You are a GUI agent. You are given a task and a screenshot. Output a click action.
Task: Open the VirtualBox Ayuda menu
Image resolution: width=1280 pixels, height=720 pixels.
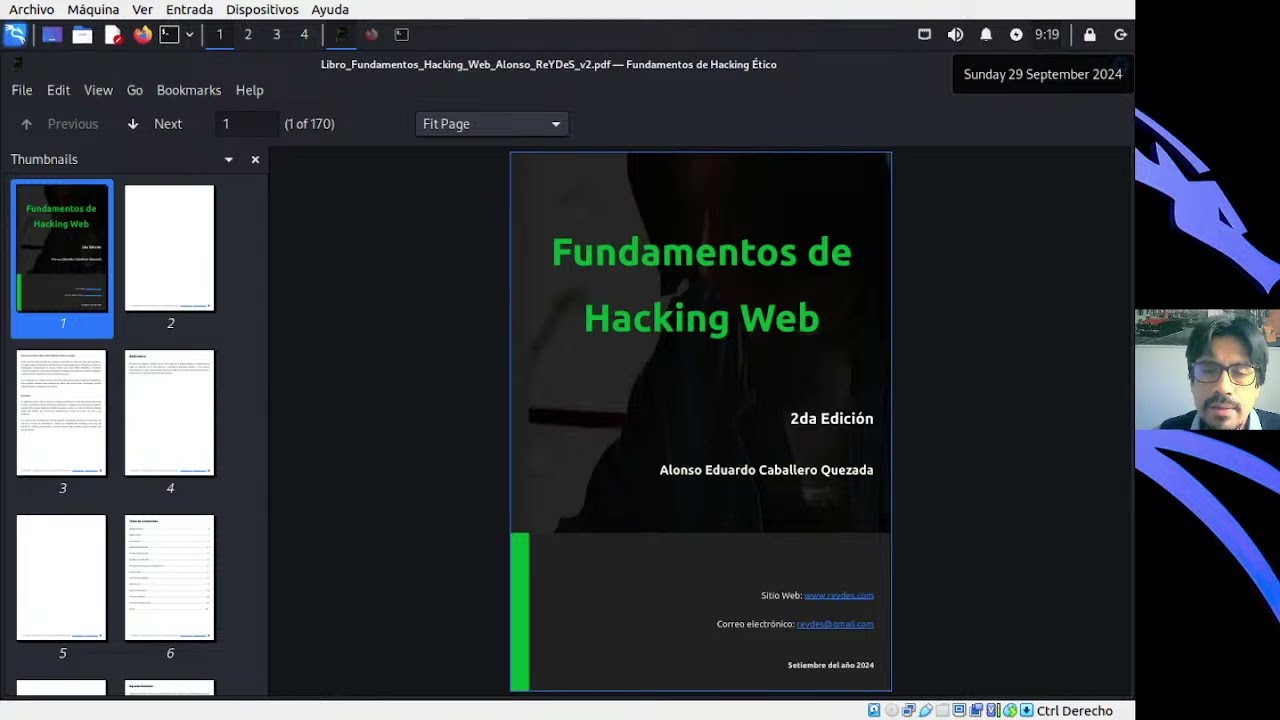tap(330, 9)
